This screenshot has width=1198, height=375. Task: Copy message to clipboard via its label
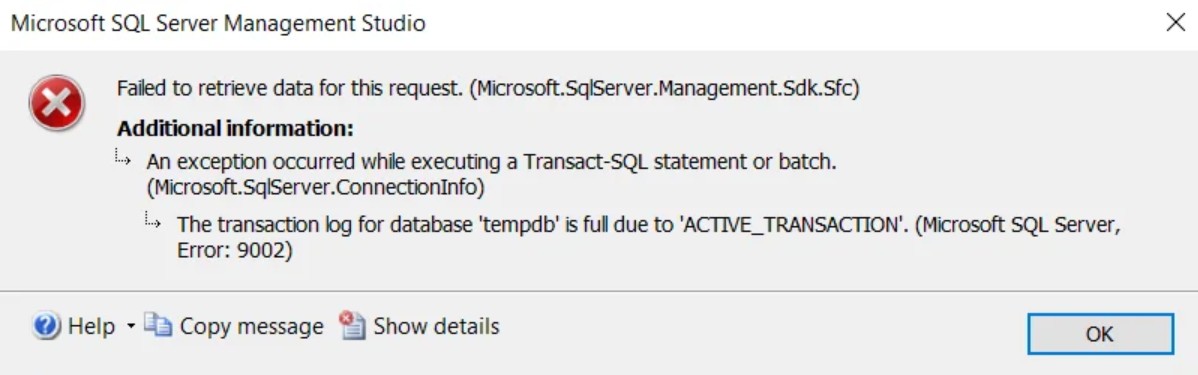[x=251, y=327]
